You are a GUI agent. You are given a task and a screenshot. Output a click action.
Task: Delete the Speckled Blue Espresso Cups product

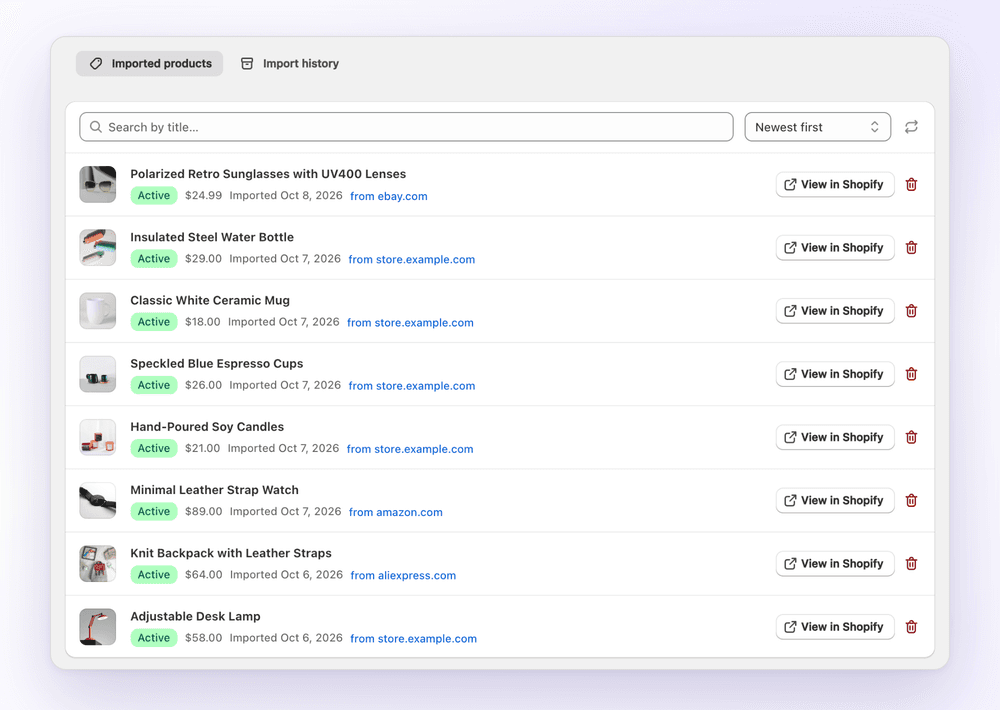(911, 374)
